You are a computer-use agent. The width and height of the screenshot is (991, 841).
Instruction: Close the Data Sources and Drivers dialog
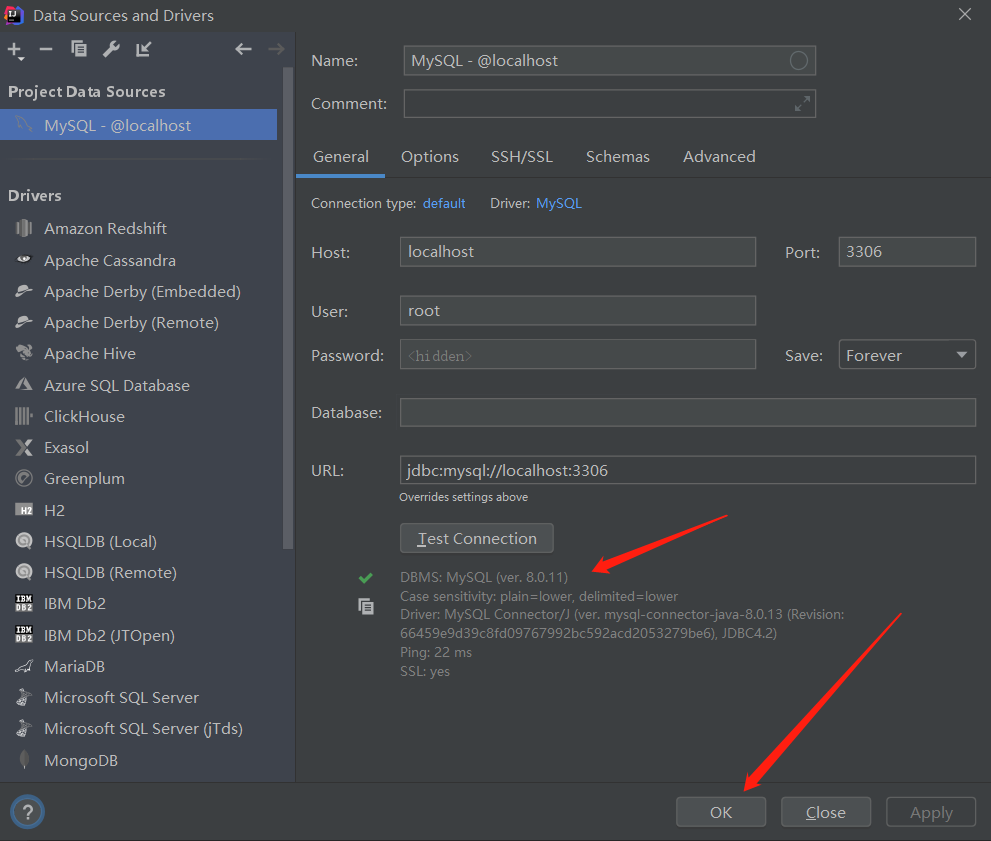tap(964, 15)
